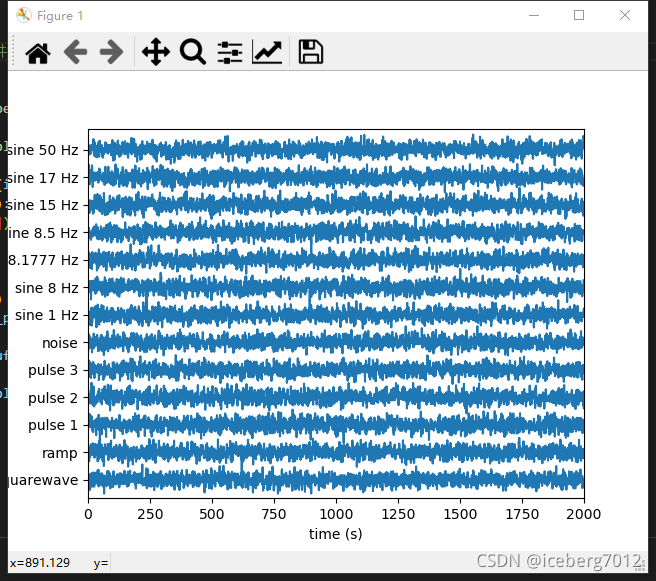This screenshot has width=656, height=581.
Task: Click the 'sine 1 Hz' axis label
Action: click(x=46, y=315)
